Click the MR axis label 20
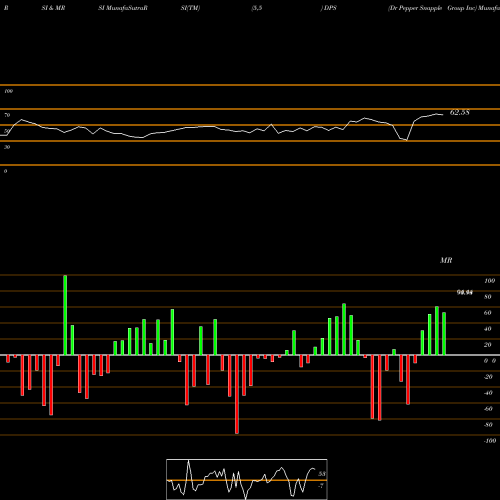The width and height of the screenshot is (500, 500). 488,345
